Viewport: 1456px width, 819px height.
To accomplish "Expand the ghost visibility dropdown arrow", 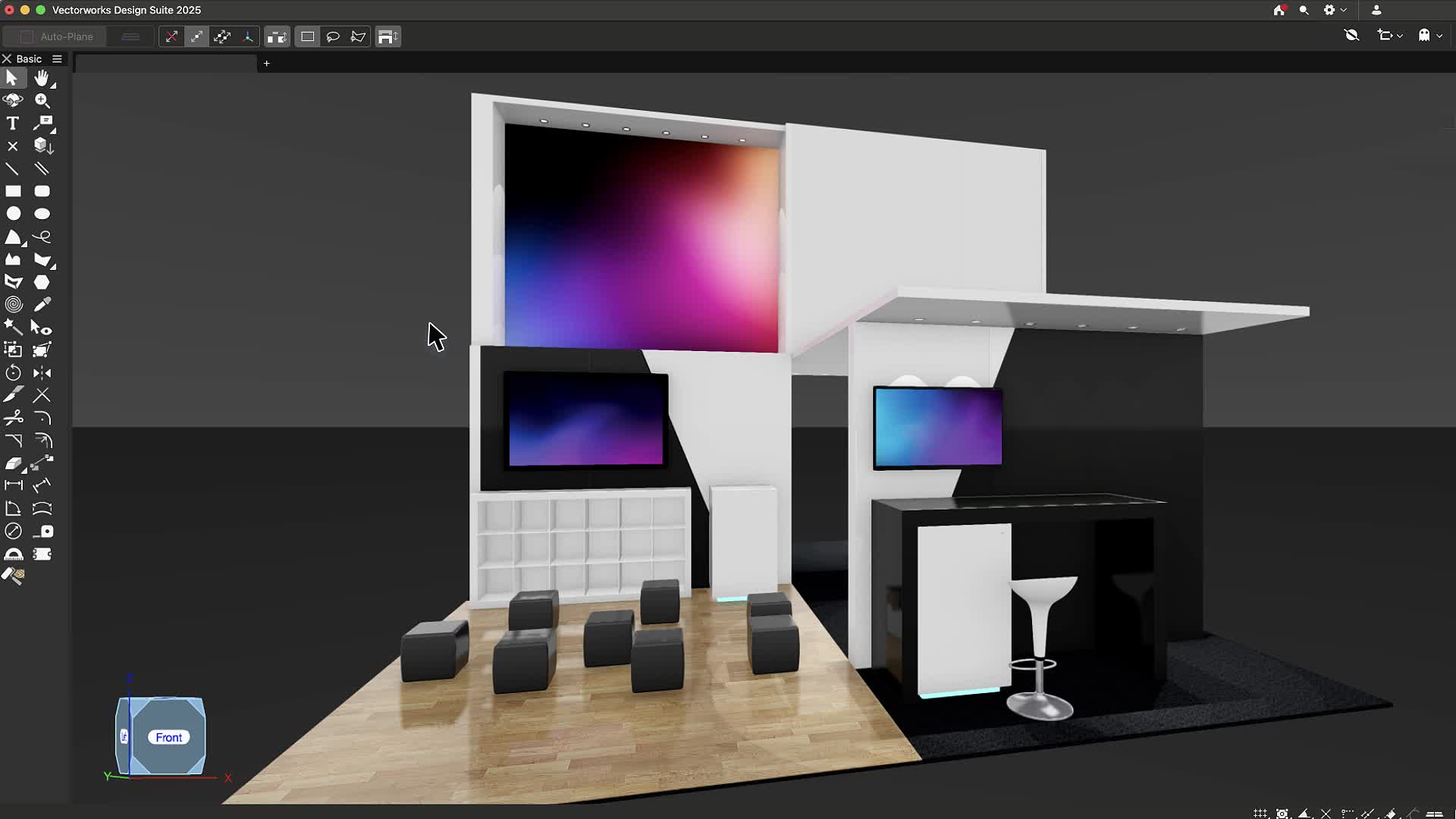I will pos(1439,36).
